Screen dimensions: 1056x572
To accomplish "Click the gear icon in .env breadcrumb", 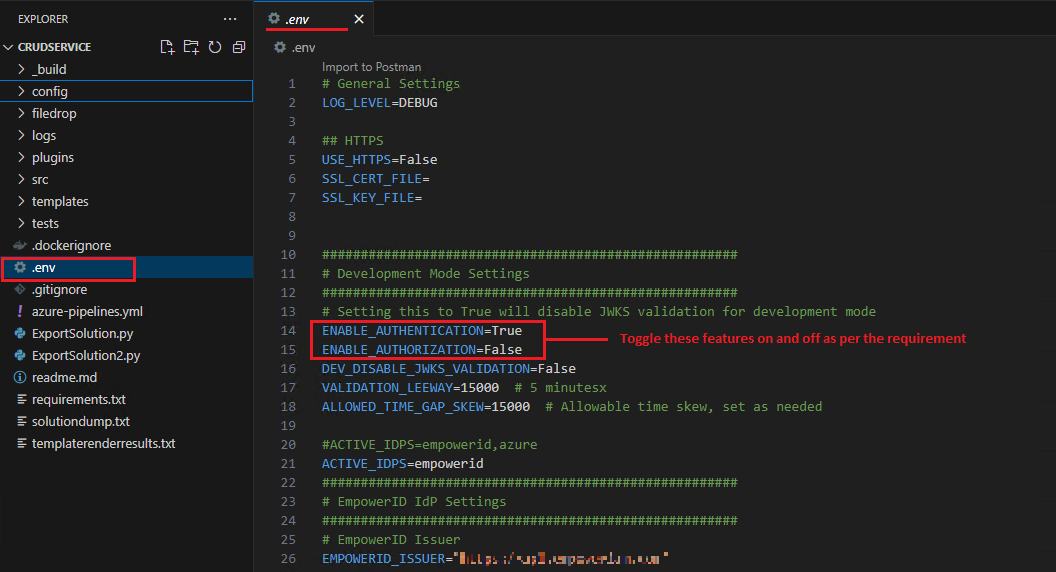I will click(x=280, y=47).
